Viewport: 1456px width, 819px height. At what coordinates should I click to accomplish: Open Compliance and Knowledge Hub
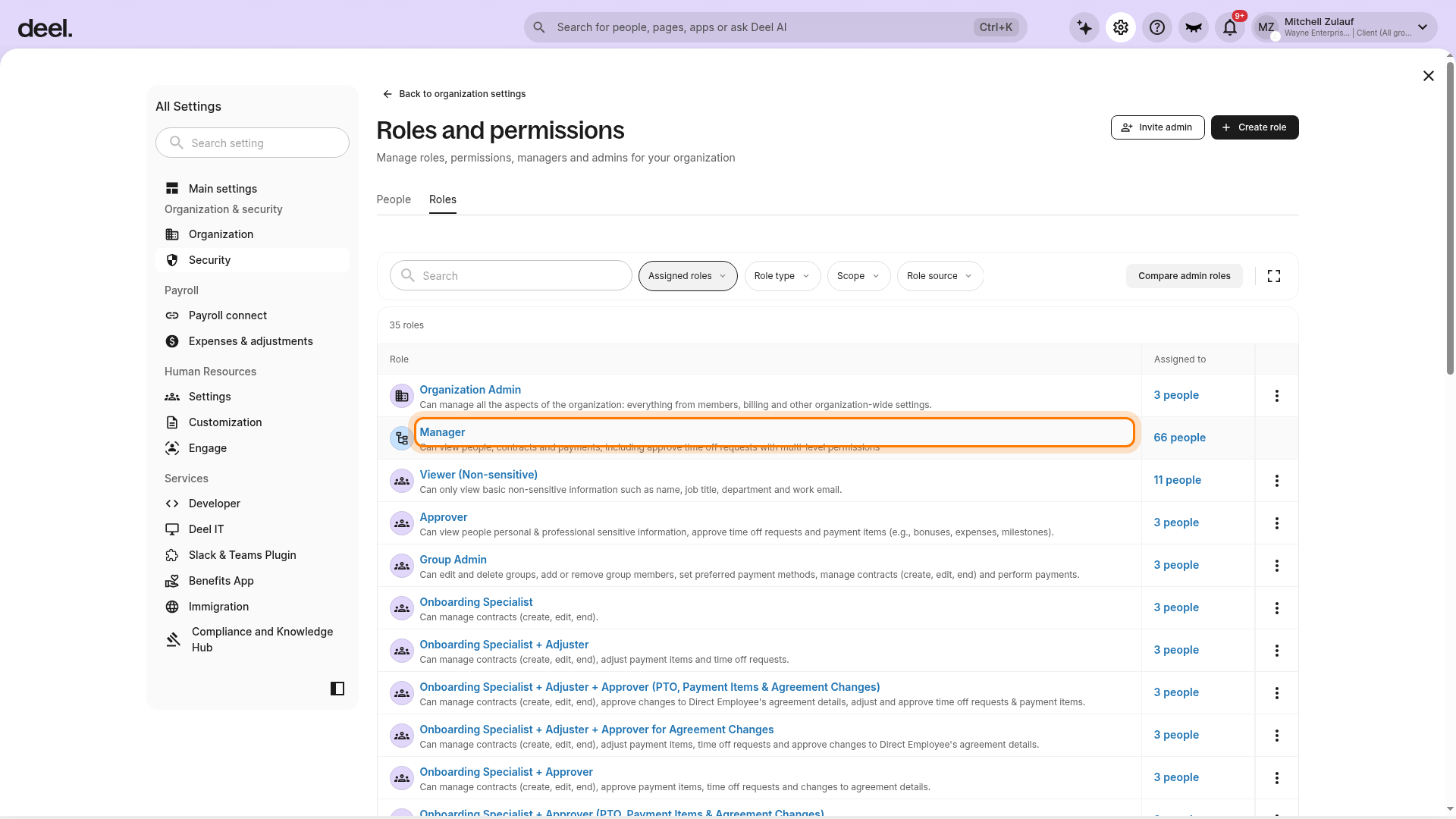253,639
